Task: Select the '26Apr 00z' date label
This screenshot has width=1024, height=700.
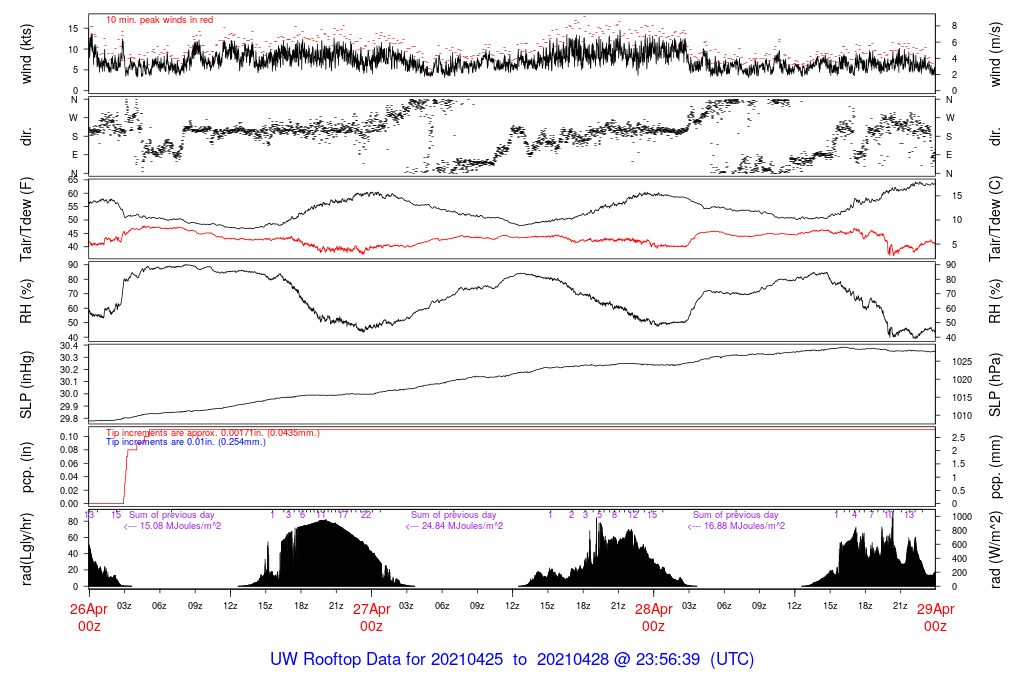Action: (89, 617)
